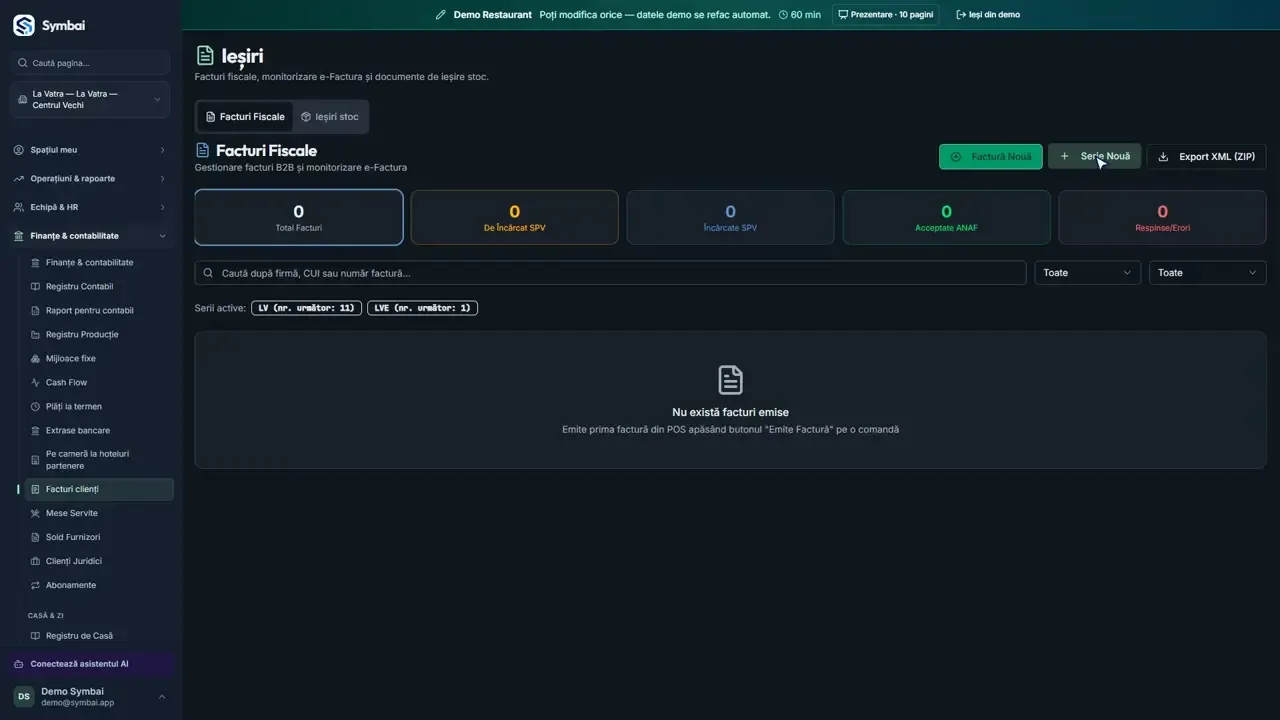This screenshot has width=1280, height=720.
Task: Expand the Spațiul meu section chevron
Action: click(x=162, y=150)
